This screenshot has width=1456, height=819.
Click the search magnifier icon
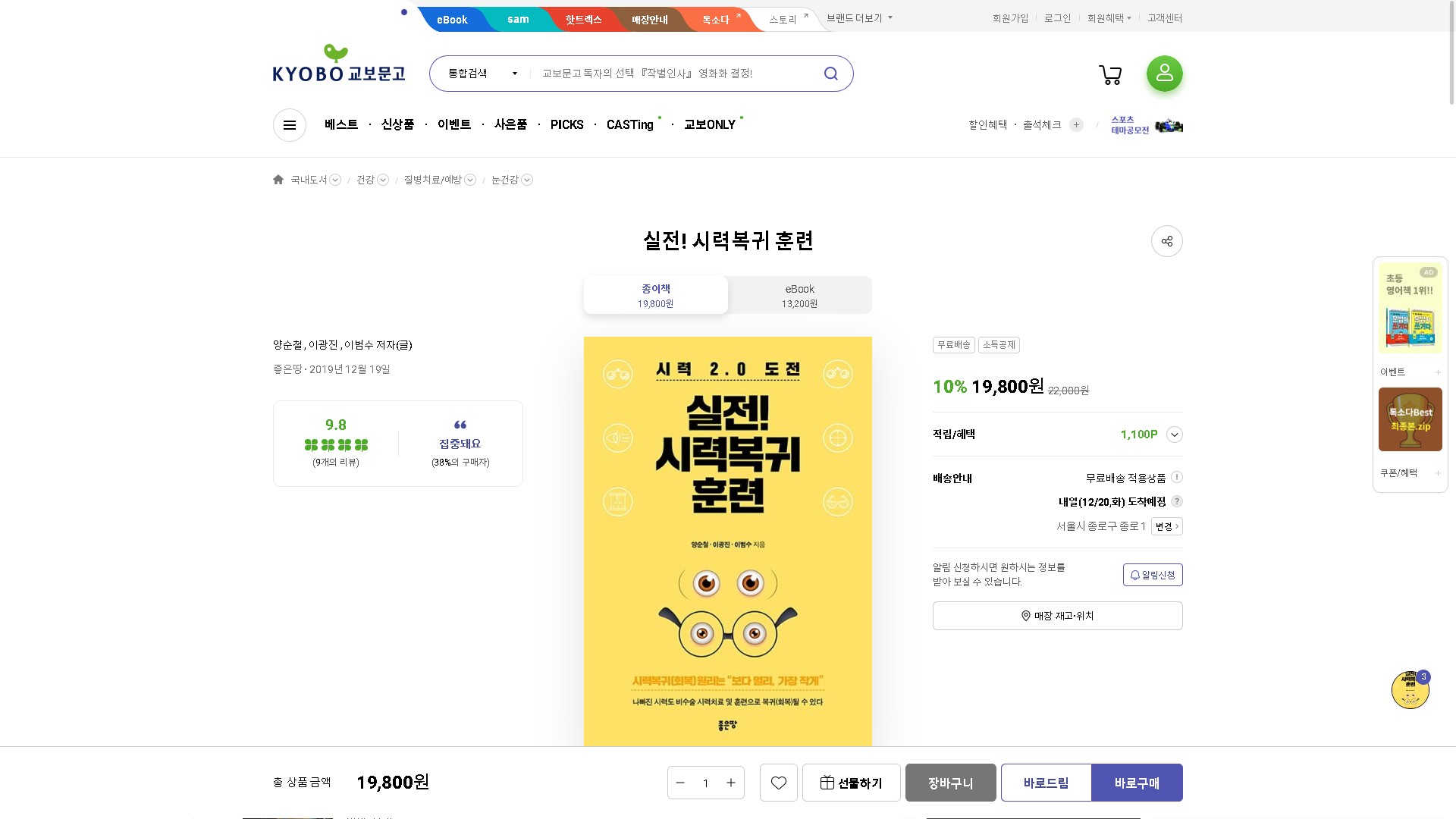(x=831, y=74)
